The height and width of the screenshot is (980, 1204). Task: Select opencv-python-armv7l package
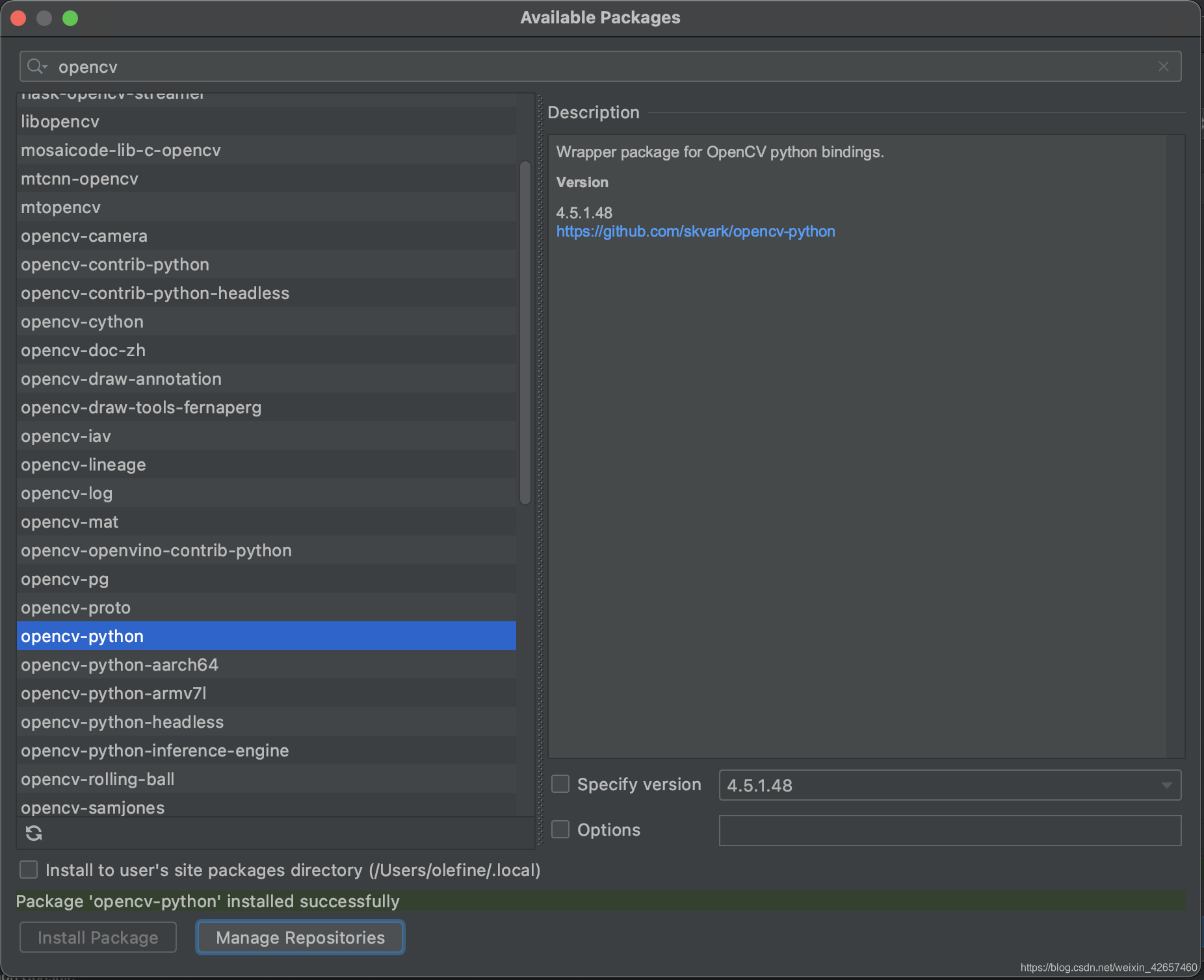267,693
